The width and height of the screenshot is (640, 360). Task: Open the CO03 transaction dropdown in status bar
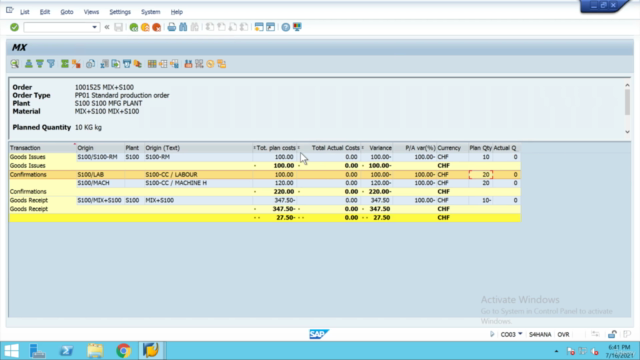pos(520,334)
